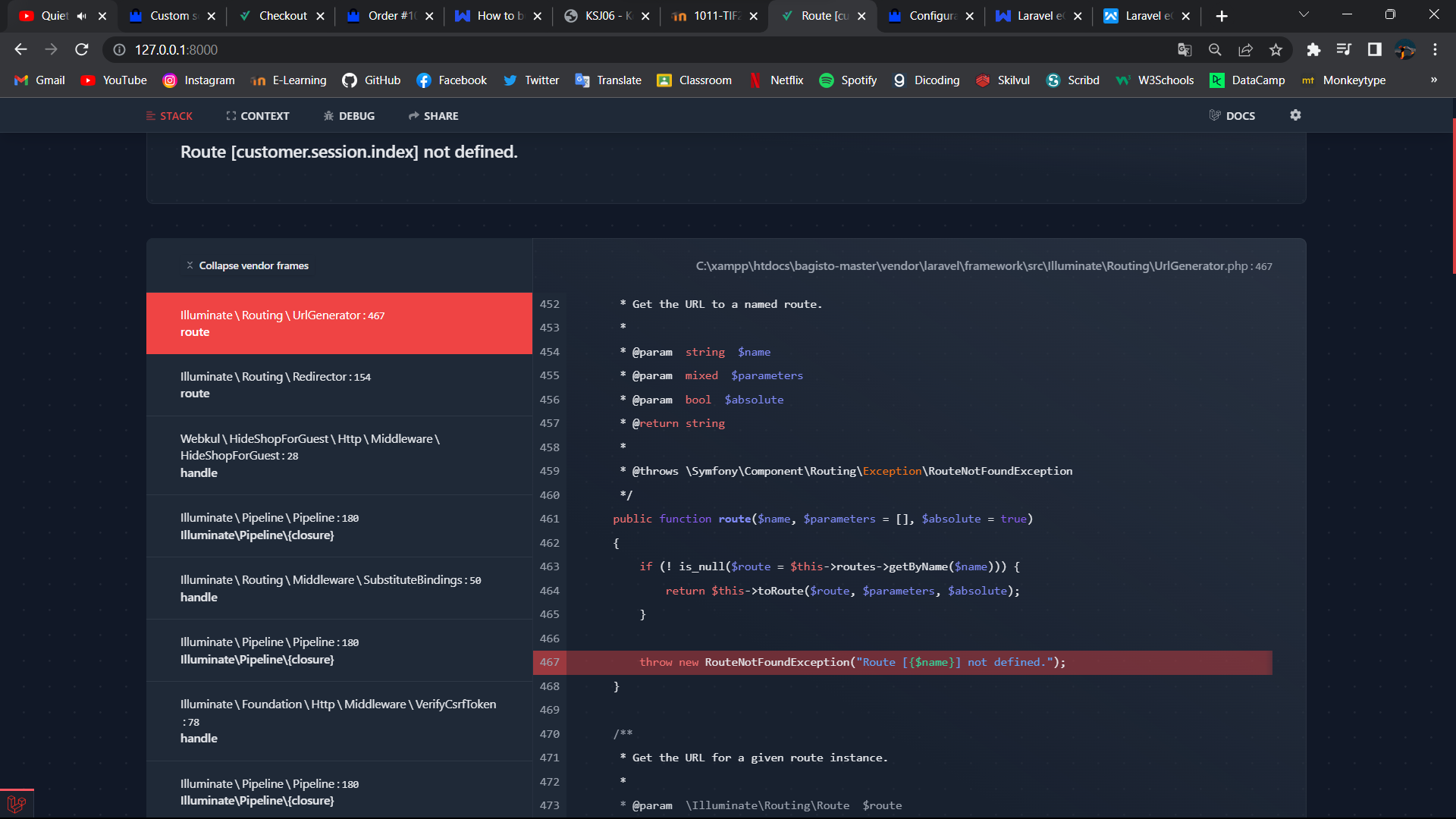This screenshot has height=819, width=1456.
Task: Close the KSJ06 browser tab
Action: pos(645,16)
